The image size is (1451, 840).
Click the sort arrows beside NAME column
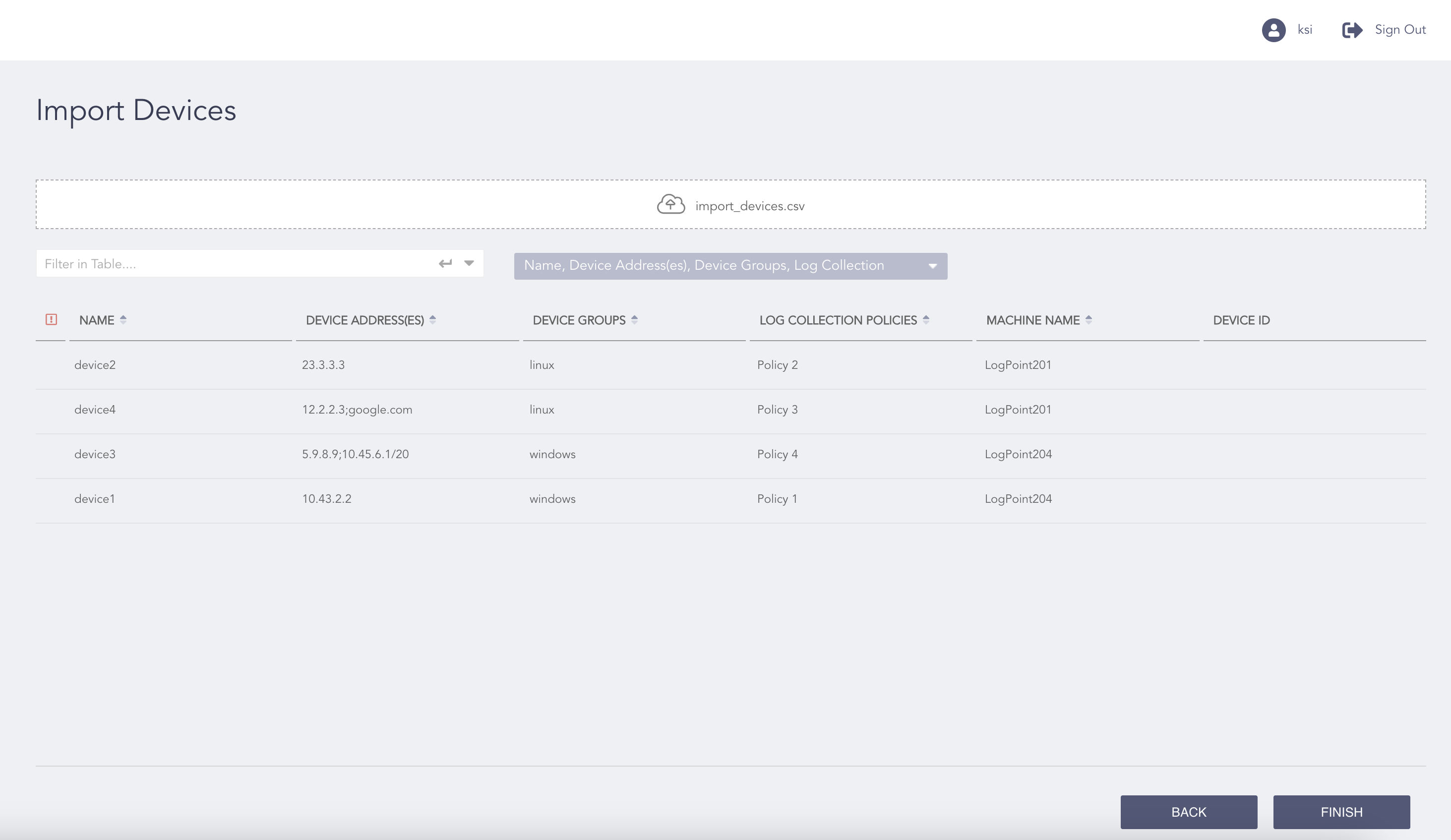coord(124,319)
